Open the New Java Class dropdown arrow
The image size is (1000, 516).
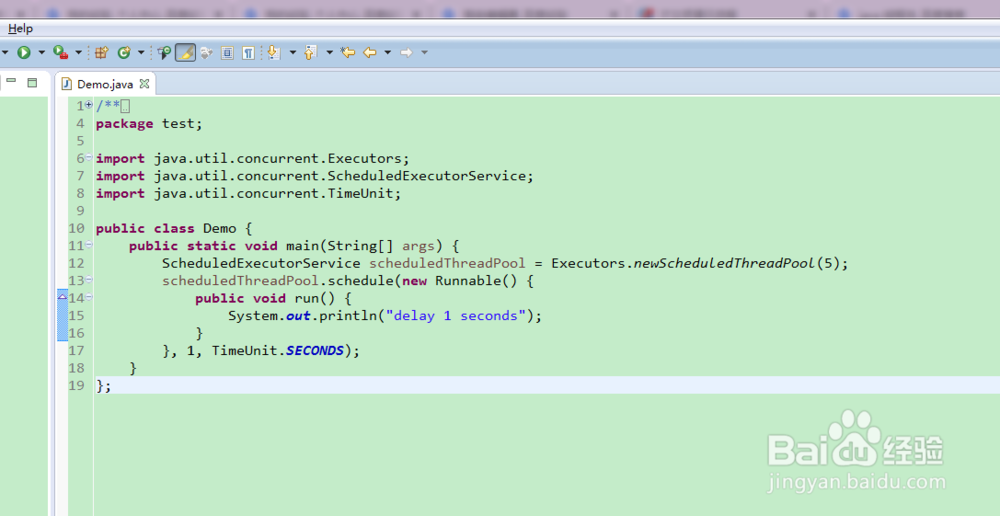(141, 52)
